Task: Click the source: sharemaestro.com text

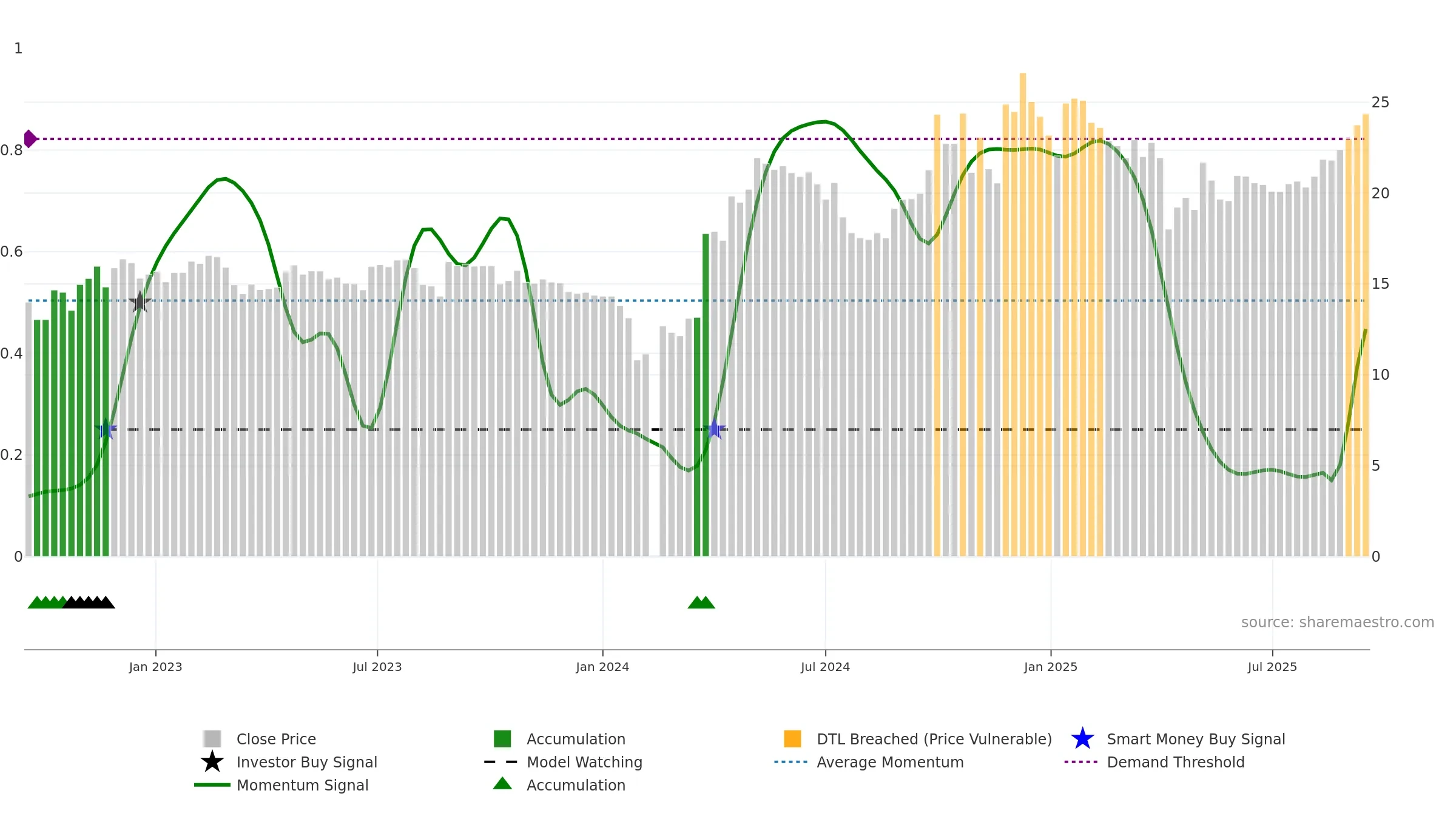Action: pos(1338,622)
